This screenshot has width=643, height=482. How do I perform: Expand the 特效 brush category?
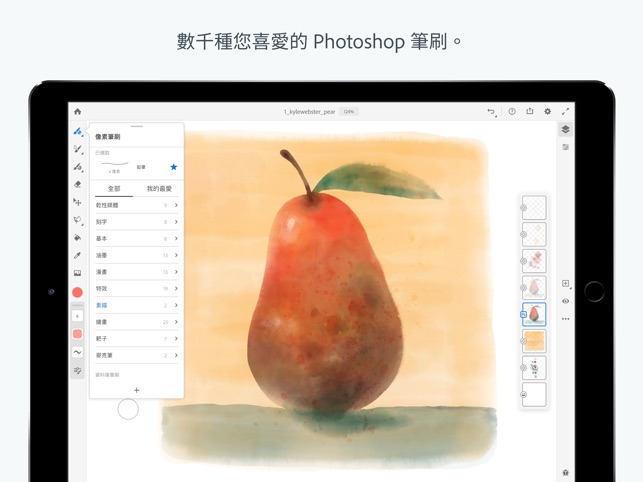tap(137, 288)
